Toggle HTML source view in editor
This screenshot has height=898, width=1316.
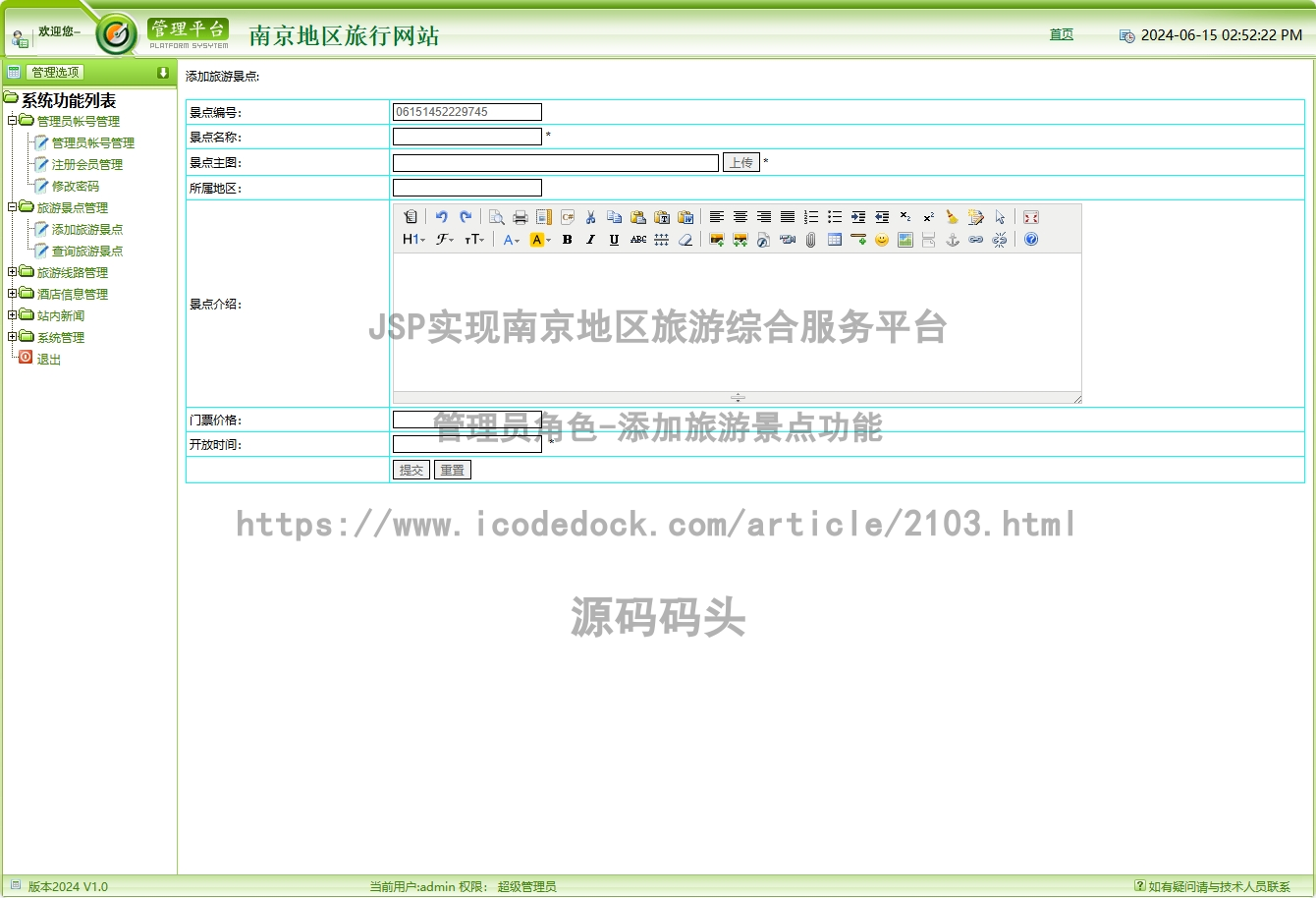411,217
